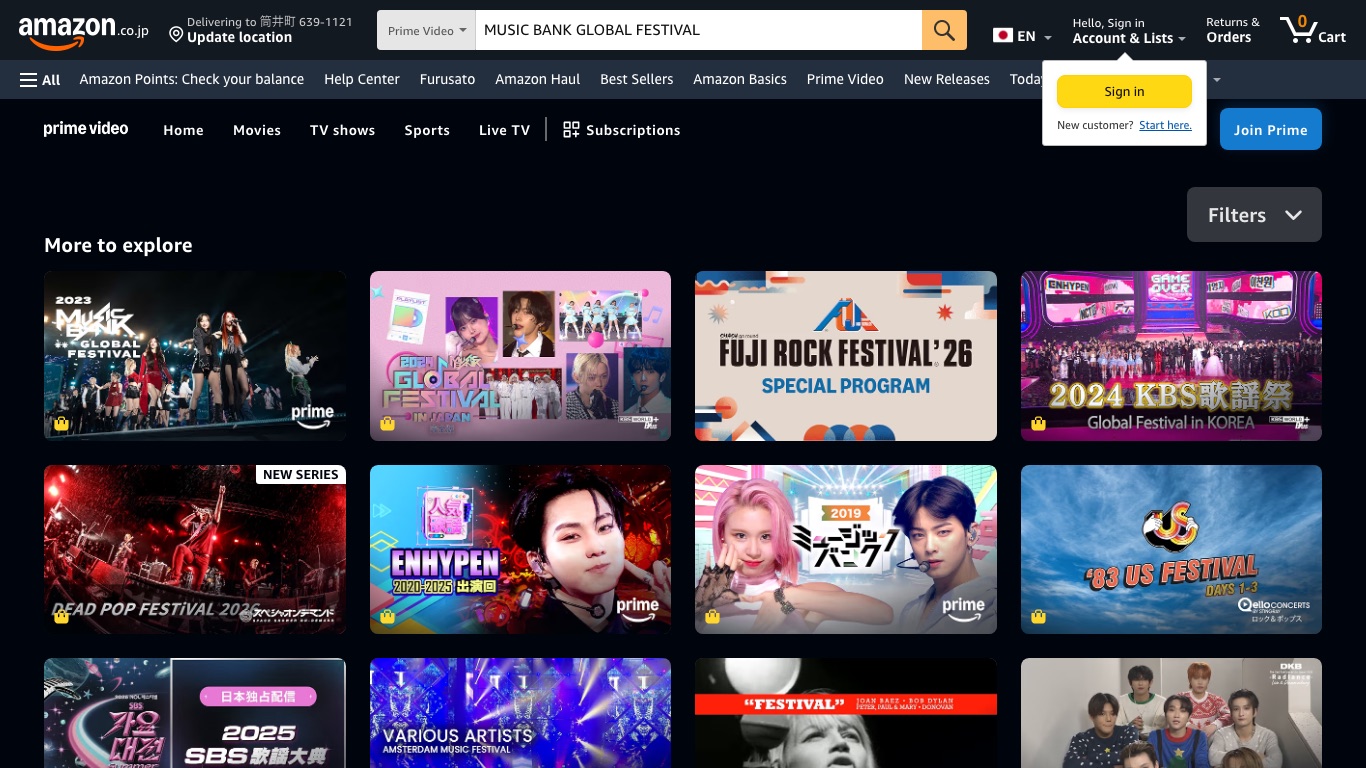
Task: Open the EN language selector
Action: tap(1023, 36)
